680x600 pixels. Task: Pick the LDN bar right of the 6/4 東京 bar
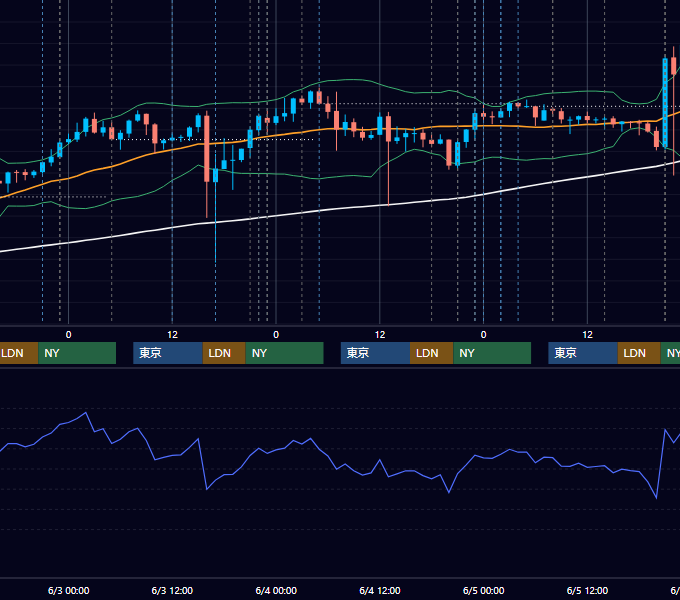[x=432, y=353]
